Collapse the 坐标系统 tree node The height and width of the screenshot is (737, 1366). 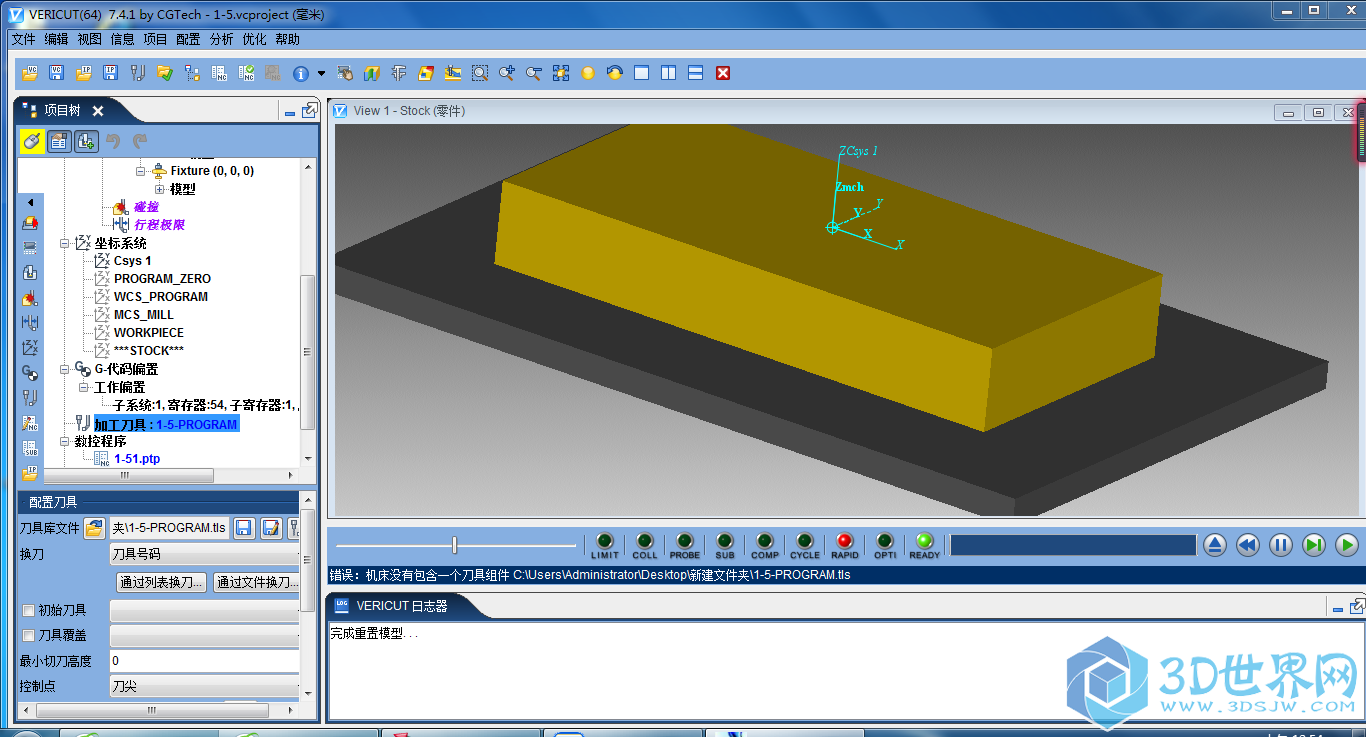pos(65,243)
